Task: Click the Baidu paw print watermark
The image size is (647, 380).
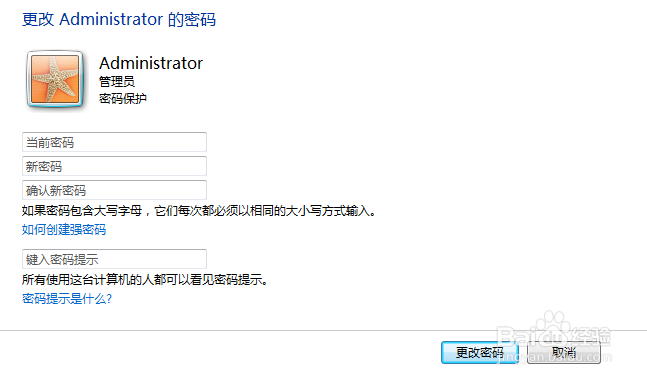Action: pyautogui.click(x=553, y=326)
